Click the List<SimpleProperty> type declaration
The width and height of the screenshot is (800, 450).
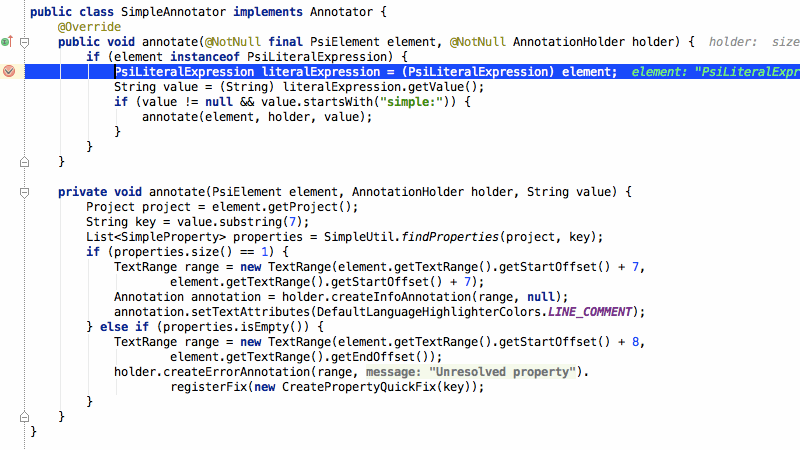coord(156,237)
